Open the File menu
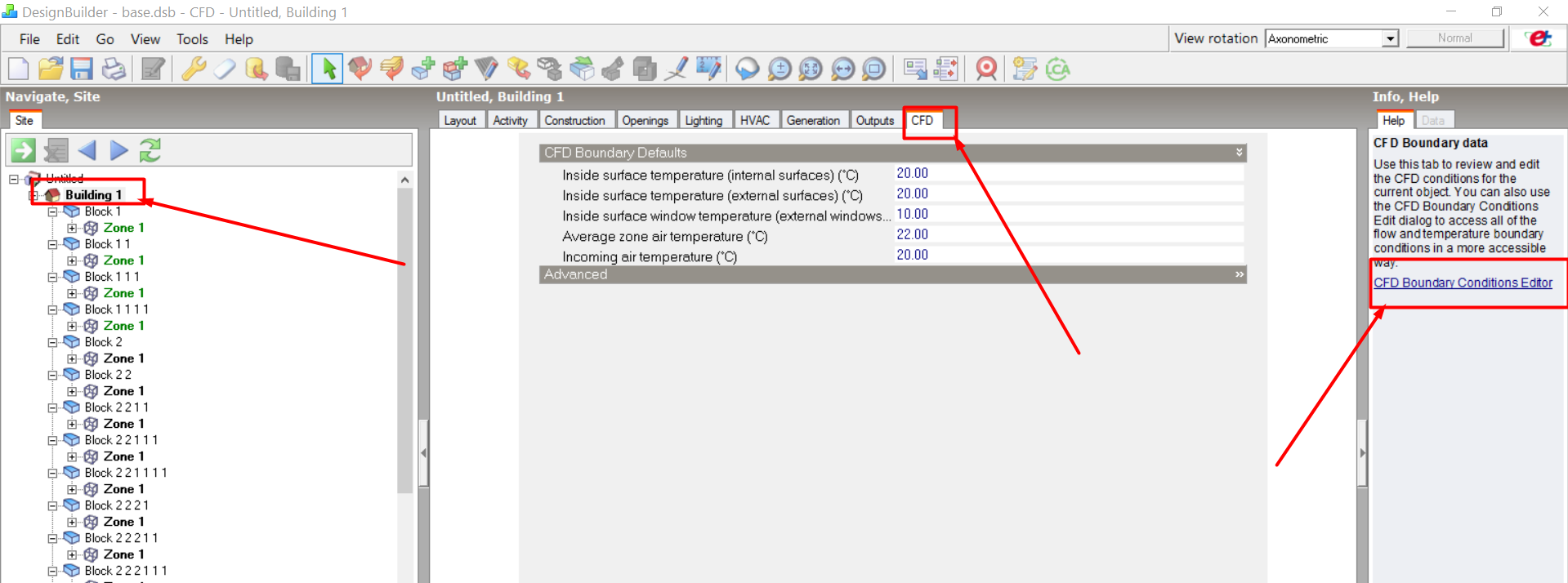This screenshot has height=583, width=1568. point(29,39)
